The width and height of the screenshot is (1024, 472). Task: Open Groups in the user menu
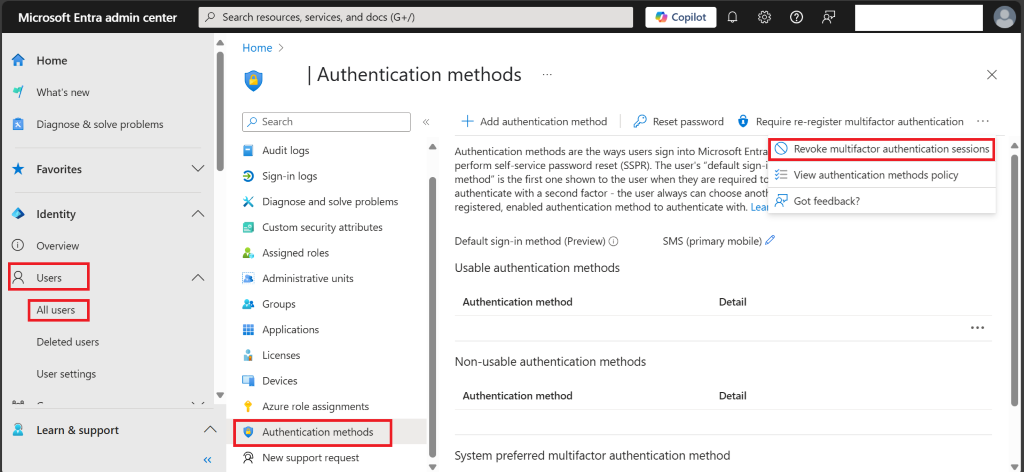coord(278,304)
